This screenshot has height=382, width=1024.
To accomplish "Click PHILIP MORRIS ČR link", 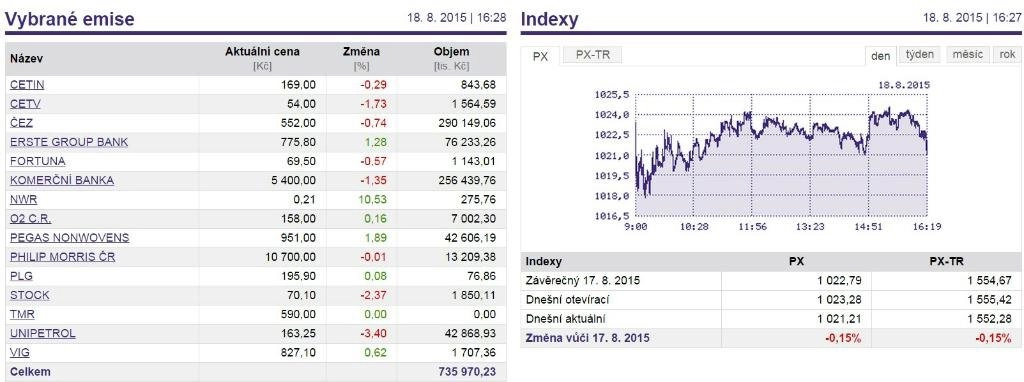I will (63, 257).
